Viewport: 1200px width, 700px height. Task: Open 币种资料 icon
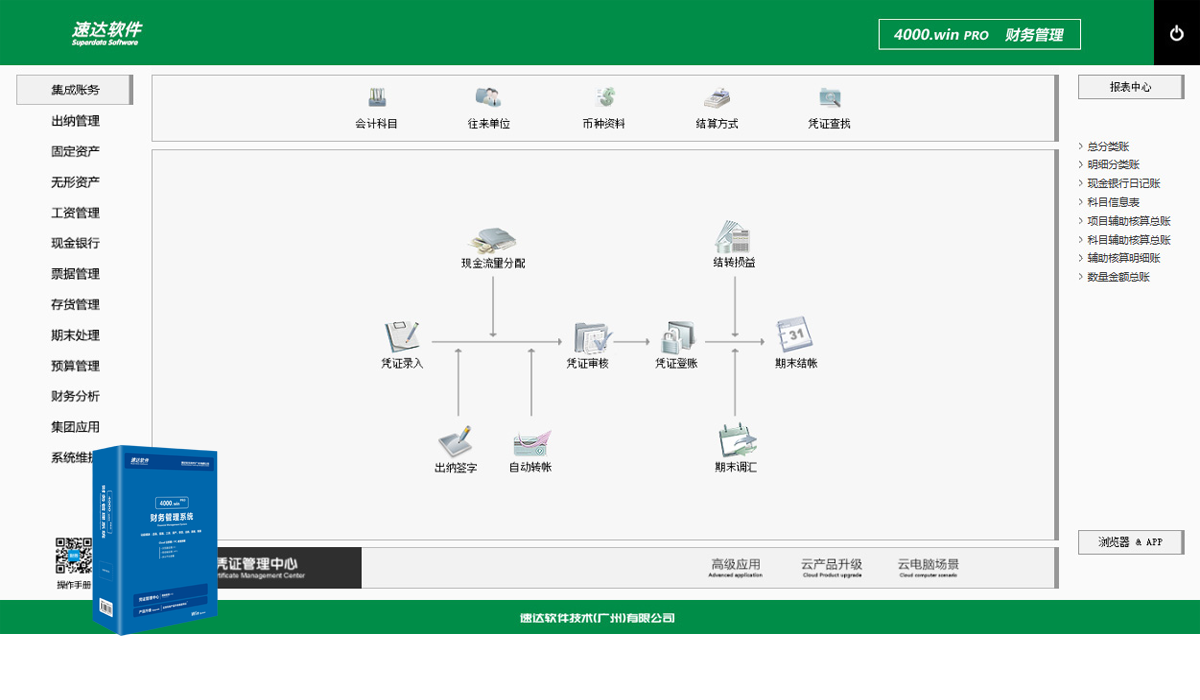(604, 98)
